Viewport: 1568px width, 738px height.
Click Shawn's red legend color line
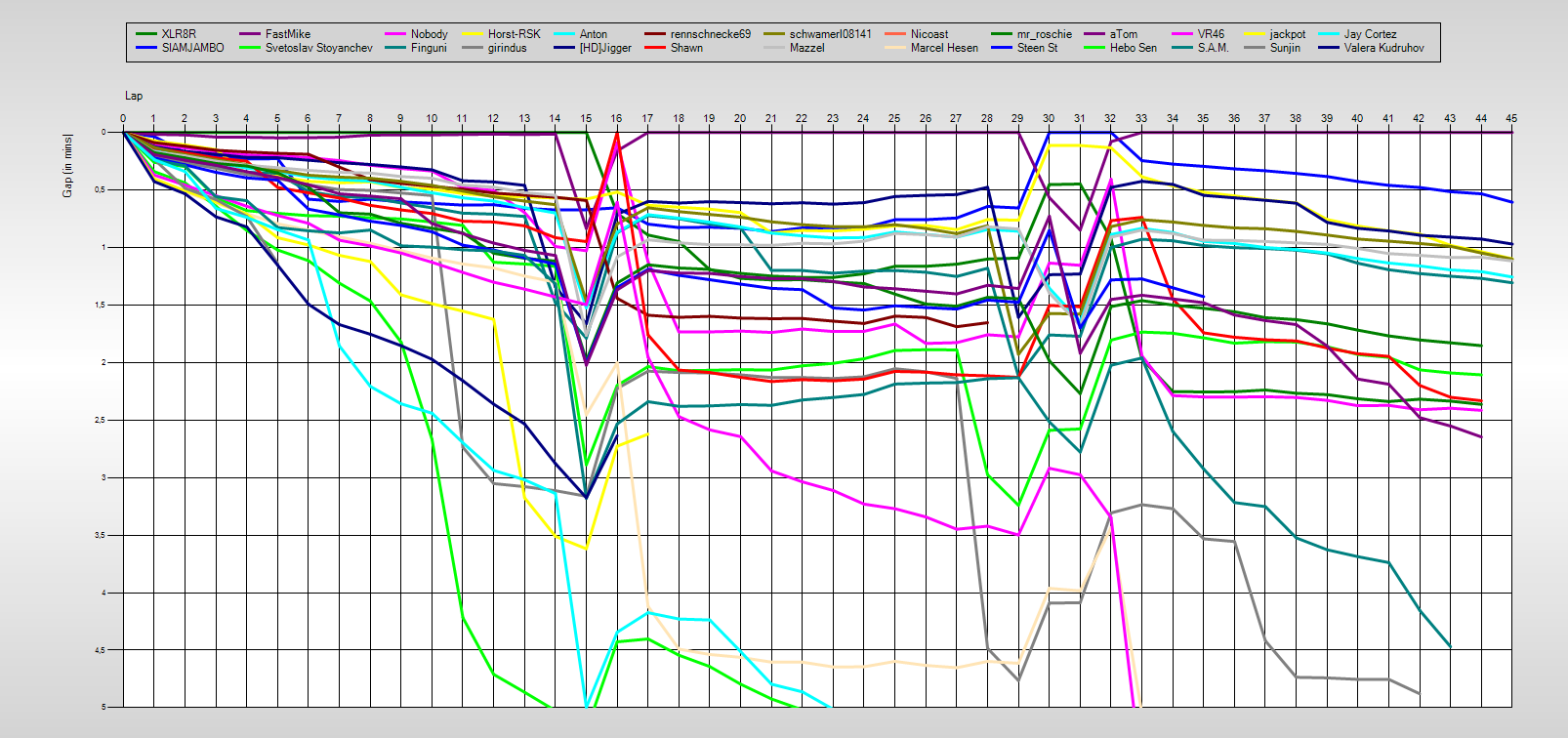[654, 48]
